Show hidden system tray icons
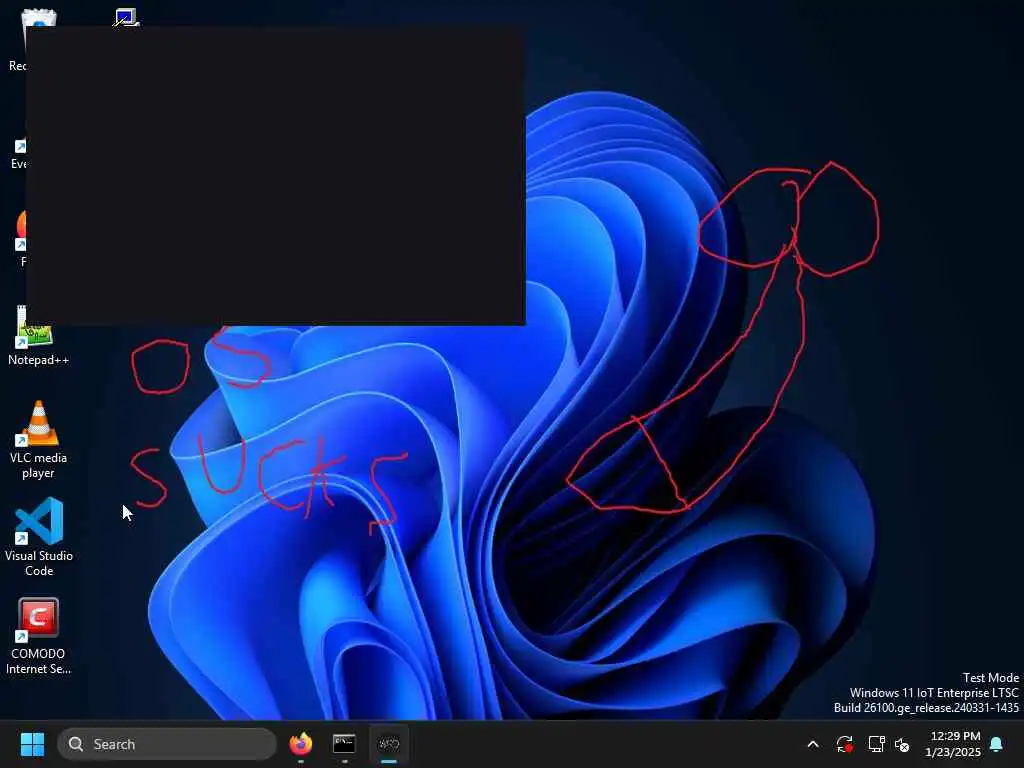Viewport: 1024px width, 768px height. (813, 744)
